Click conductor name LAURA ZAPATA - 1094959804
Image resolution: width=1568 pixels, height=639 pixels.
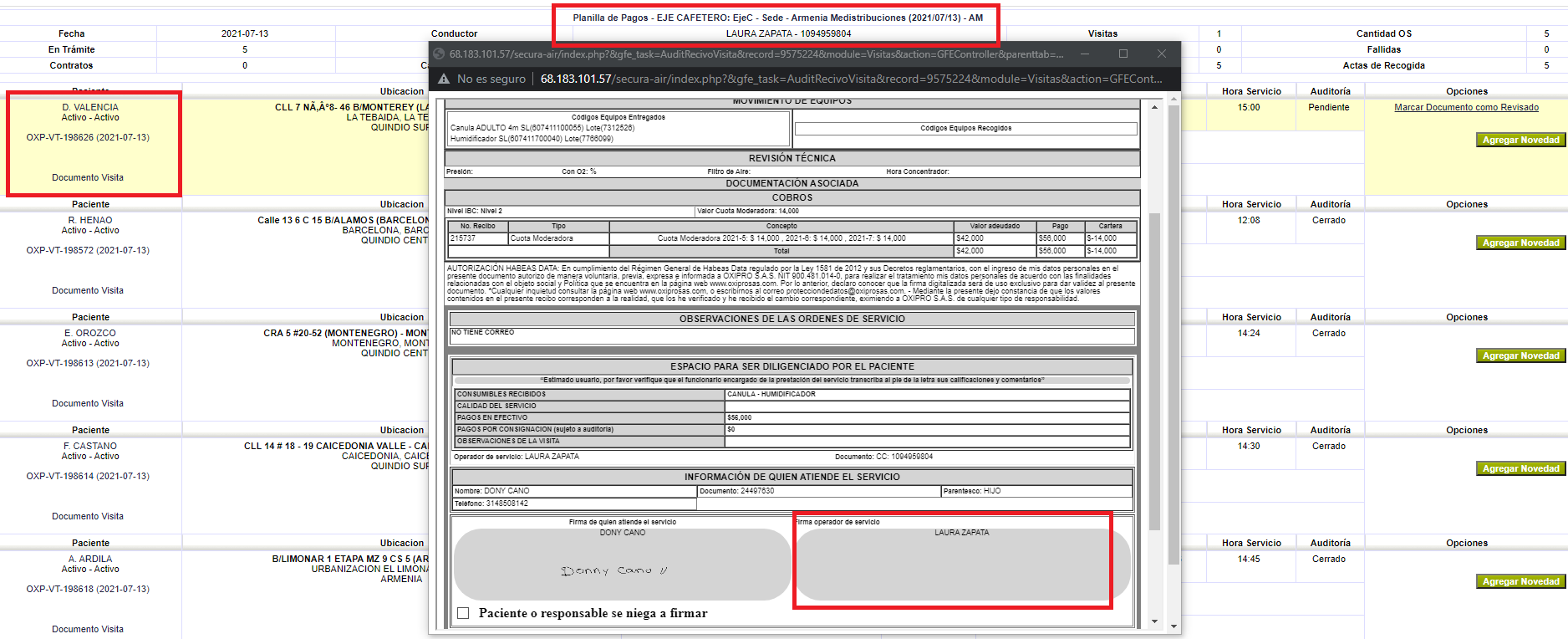788,33
